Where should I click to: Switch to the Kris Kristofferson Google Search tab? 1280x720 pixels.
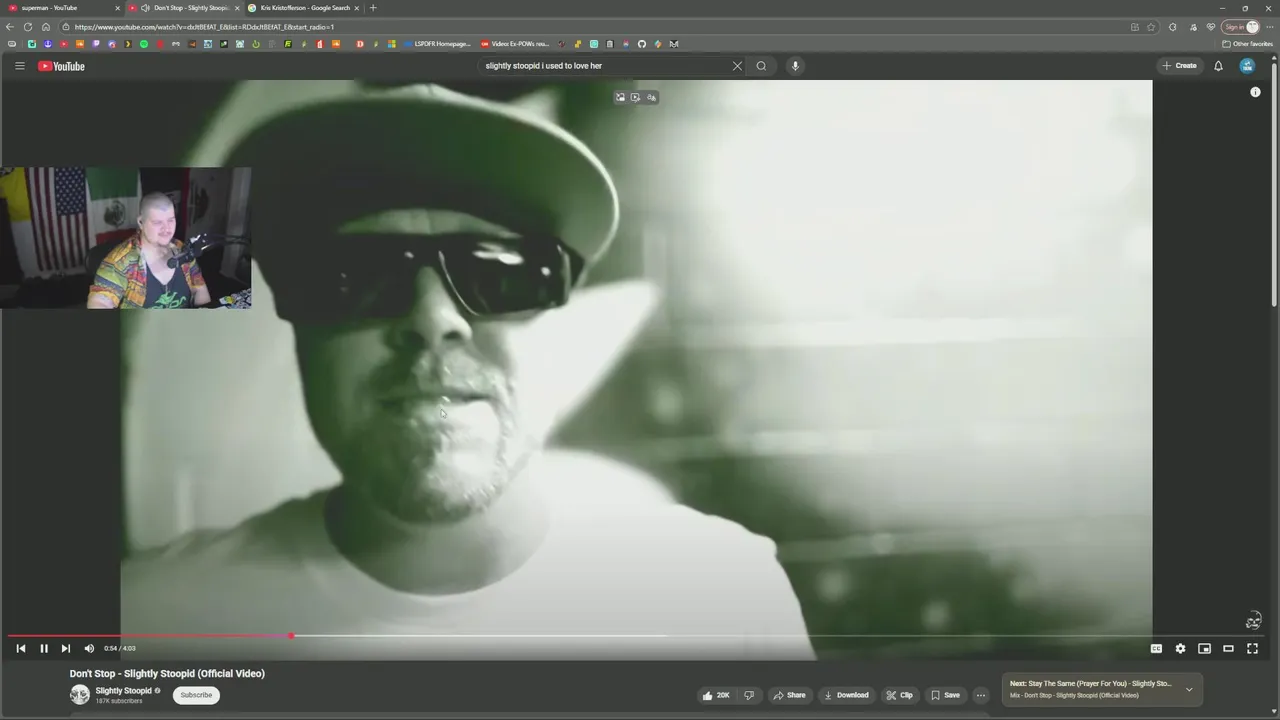[304, 8]
